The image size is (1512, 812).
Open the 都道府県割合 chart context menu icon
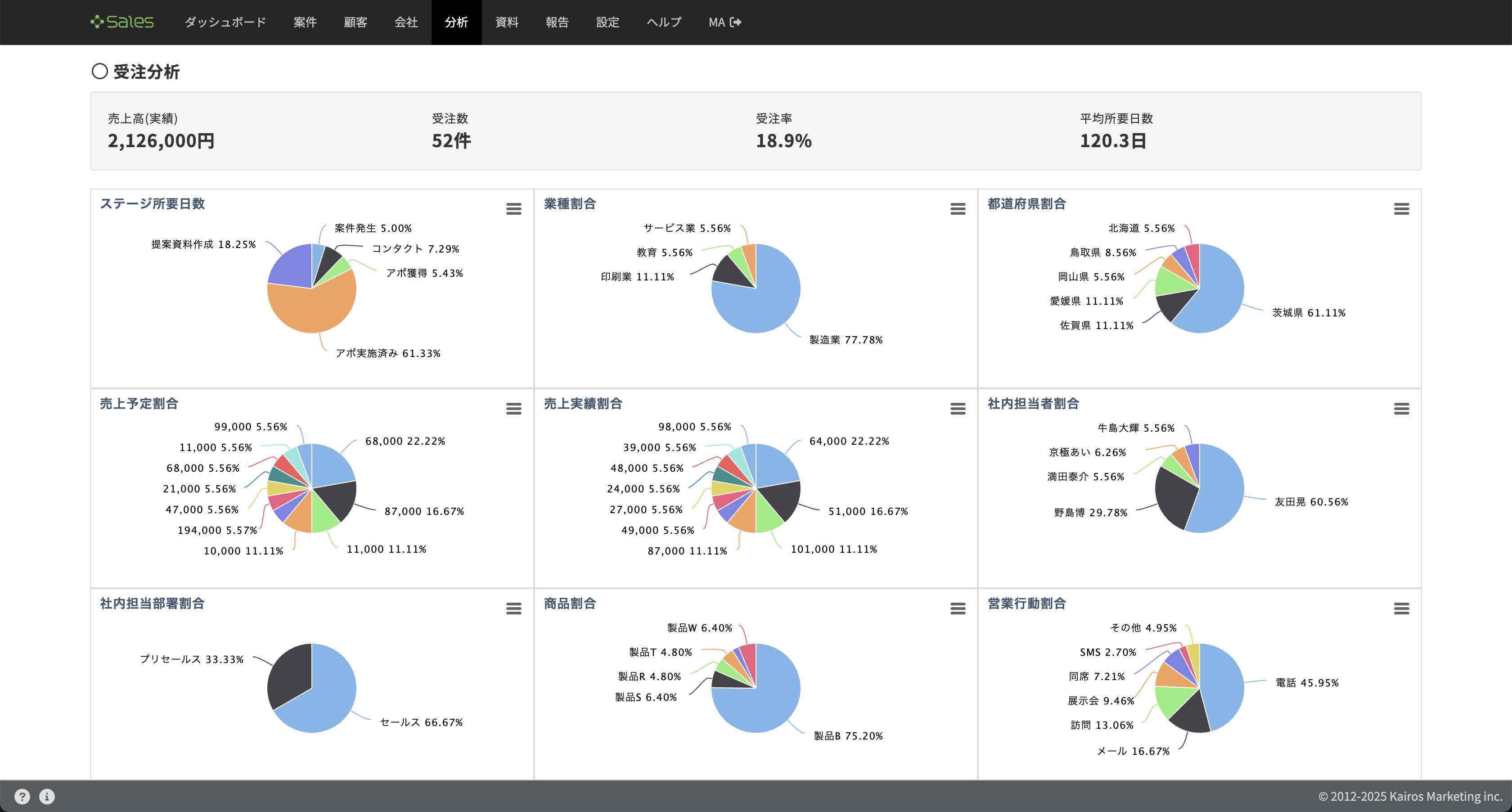click(1401, 209)
